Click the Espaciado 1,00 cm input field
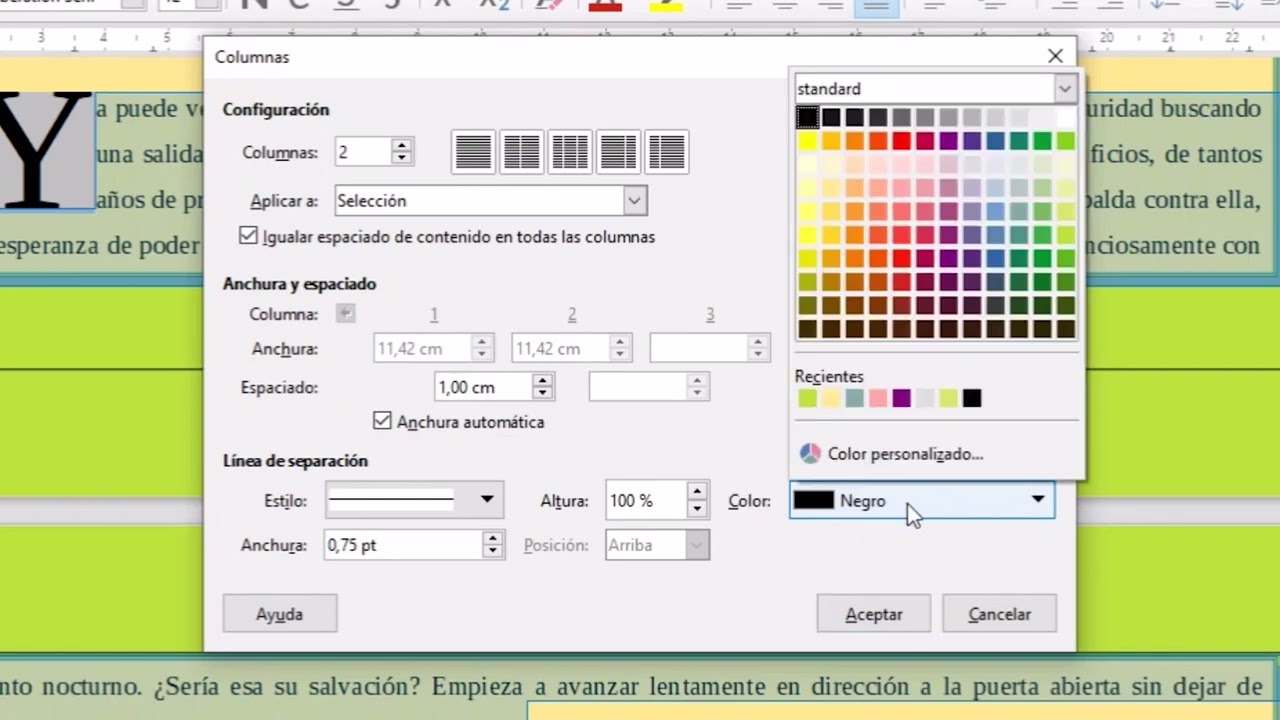Screen dimensions: 1280x720 click(x=484, y=387)
